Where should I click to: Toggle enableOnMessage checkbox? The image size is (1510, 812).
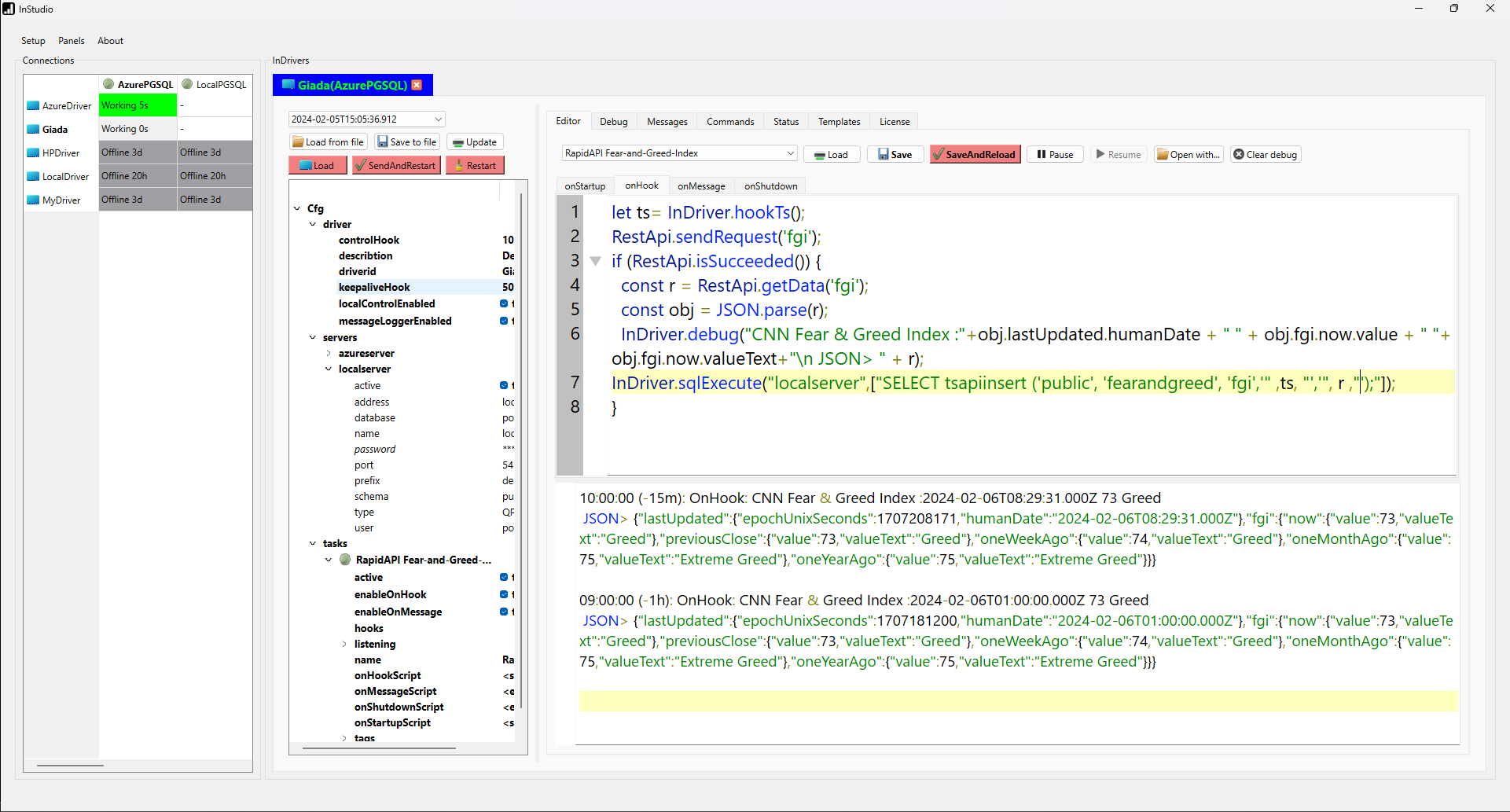[504, 612]
